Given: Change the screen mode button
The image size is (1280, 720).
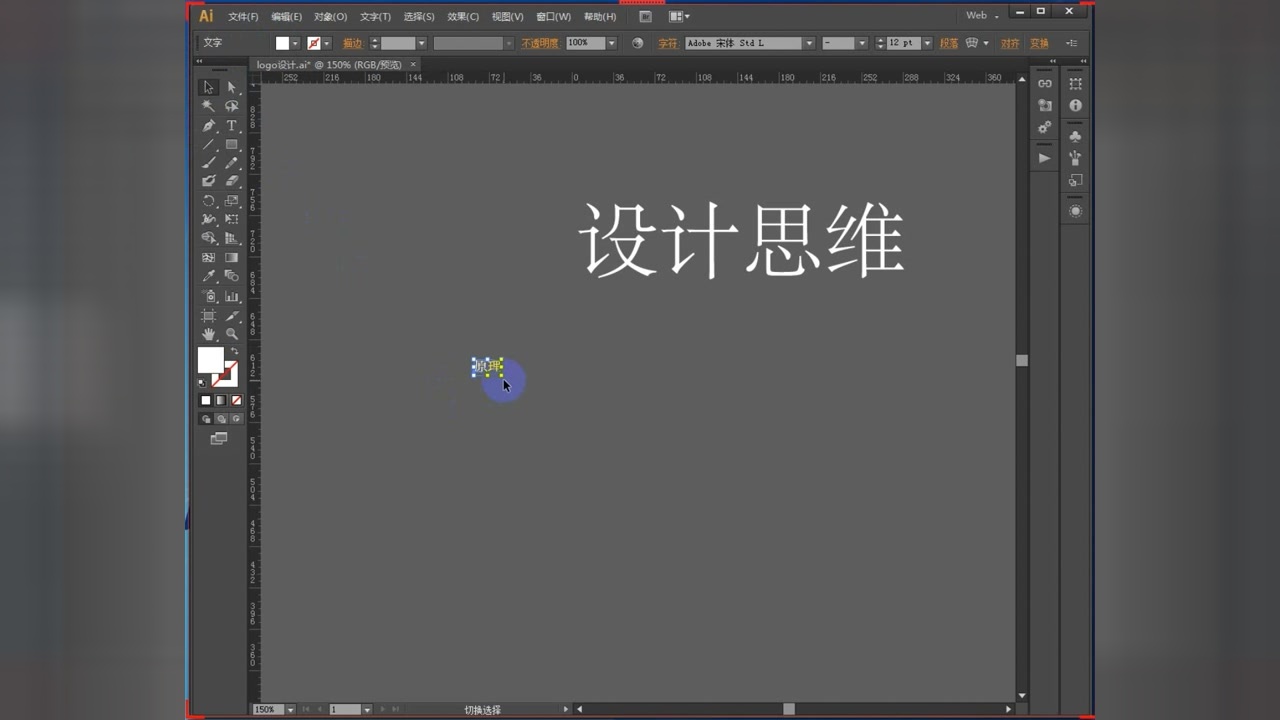Looking at the screenshot, I should (219, 439).
